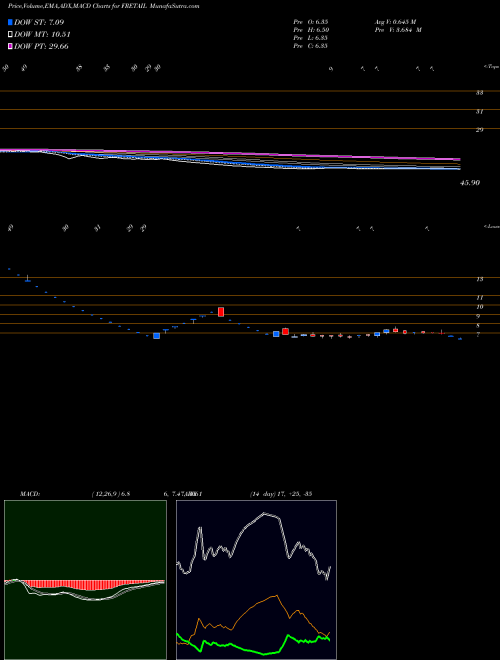Viewport: 500px width, 660px height.
Task: Select the 'DOW MT: 10.51' legend text
Action: [x=42, y=35]
